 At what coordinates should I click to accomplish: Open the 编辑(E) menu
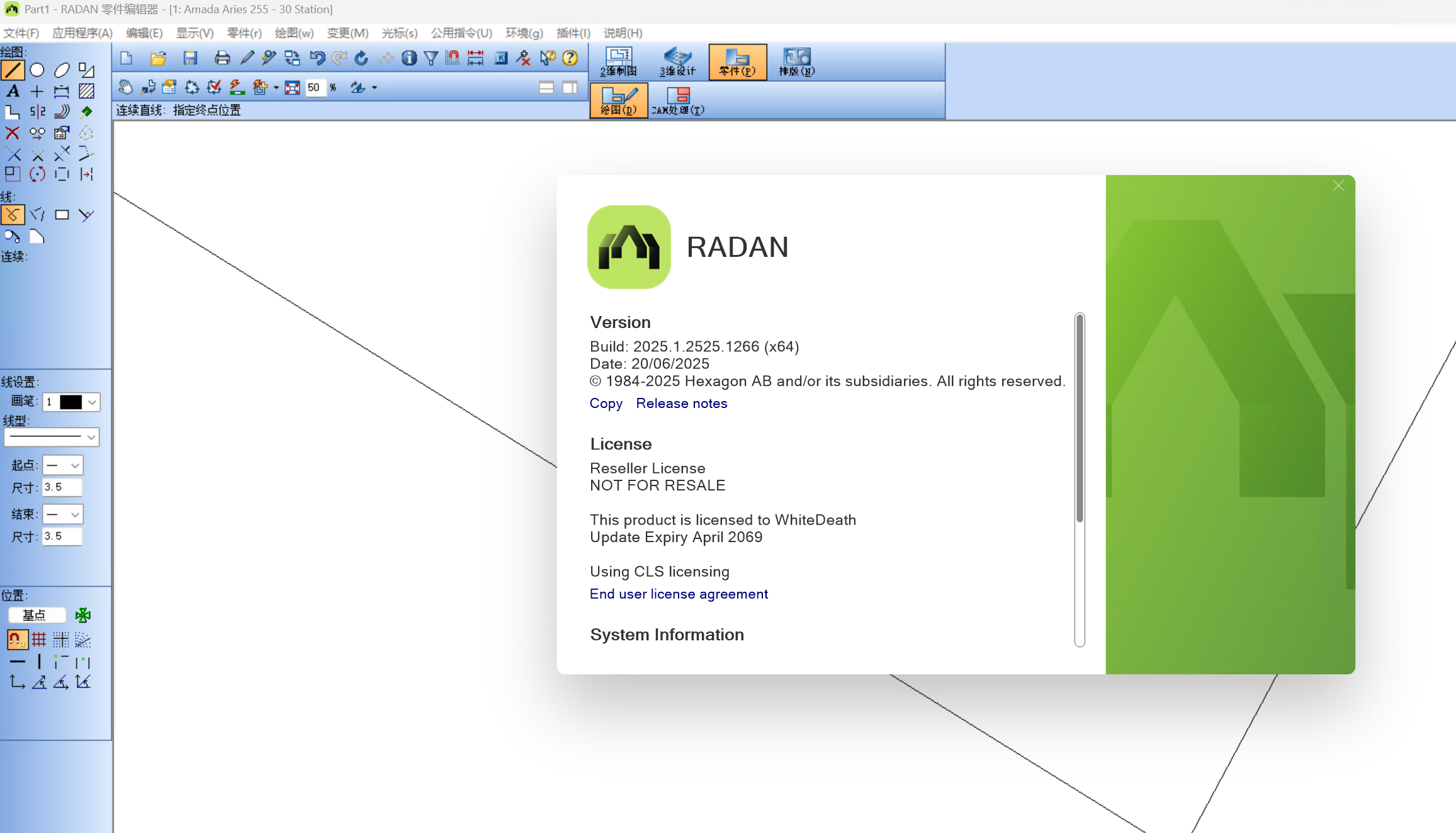(144, 33)
